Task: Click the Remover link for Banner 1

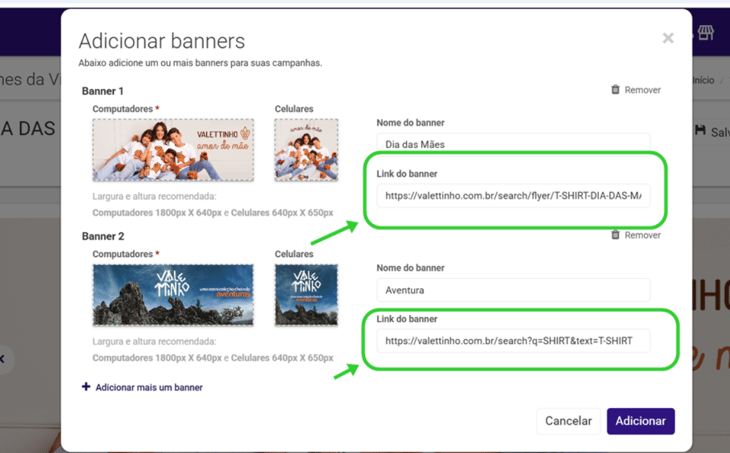Action: pos(642,90)
